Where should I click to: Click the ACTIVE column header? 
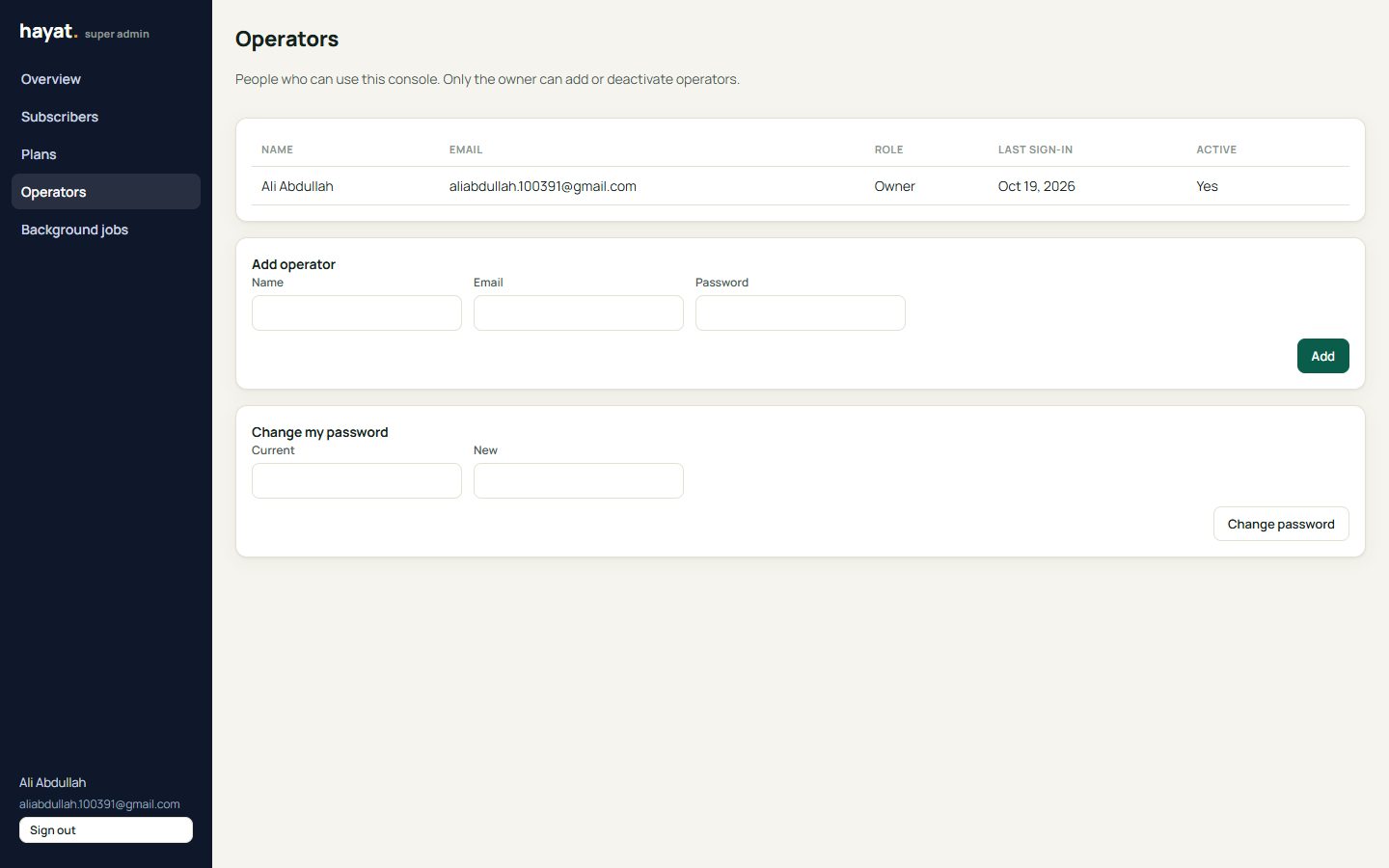pyautogui.click(x=1216, y=149)
